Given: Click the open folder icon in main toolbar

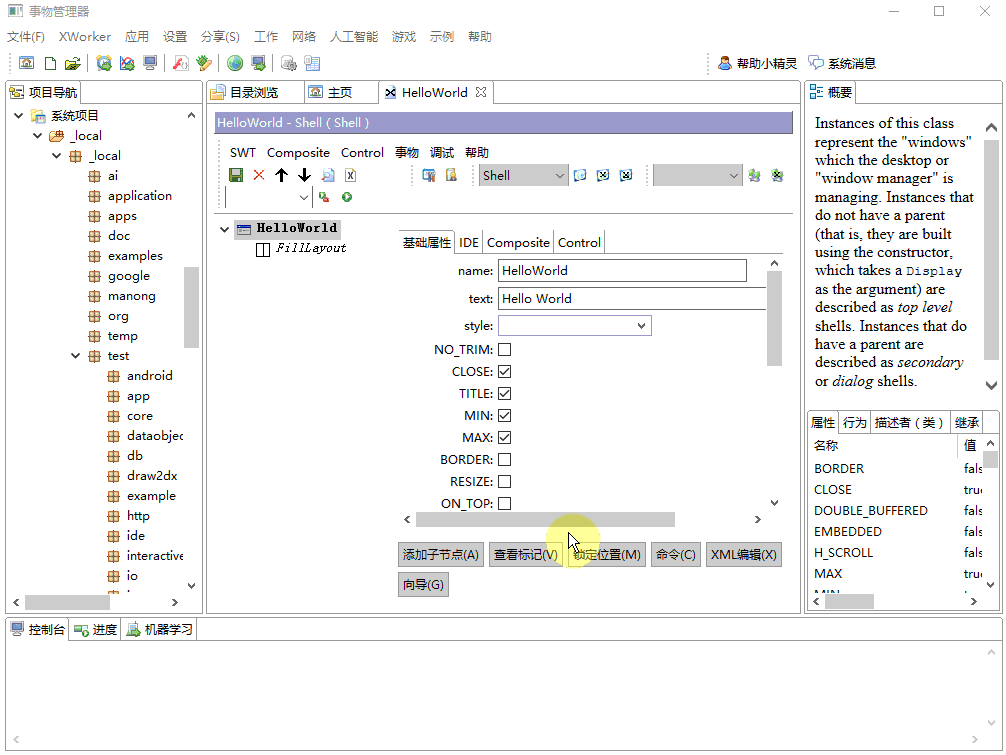Looking at the screenshot, I should click(x=72, y=63).
